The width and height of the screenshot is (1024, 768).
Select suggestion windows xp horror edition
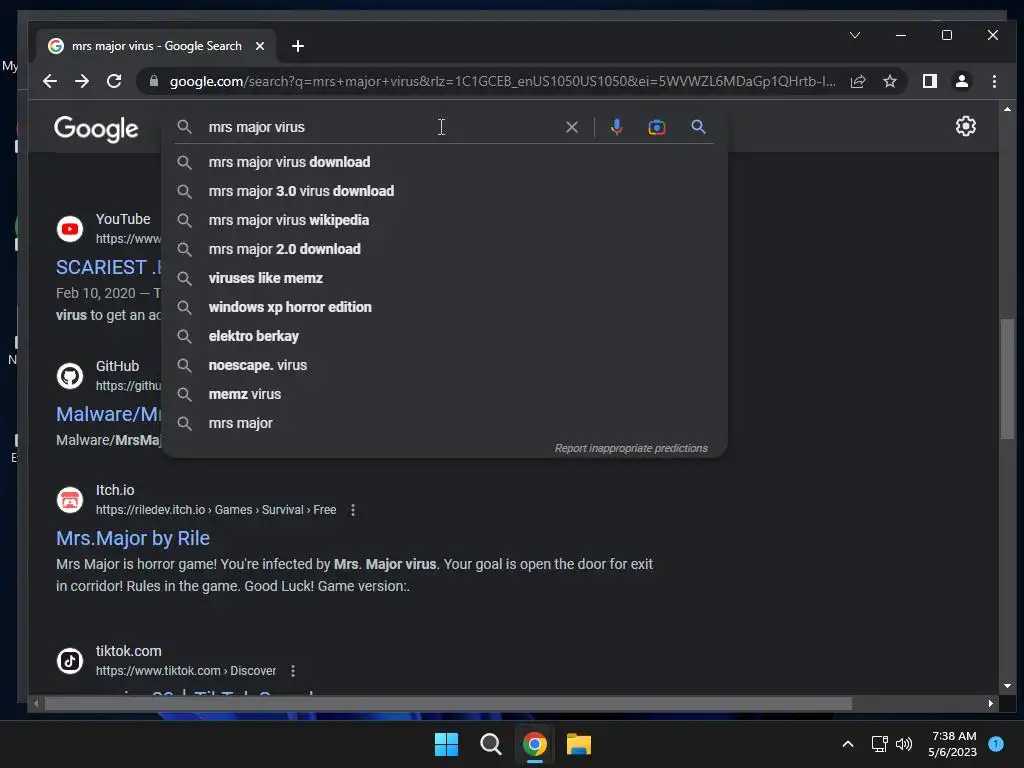[444, 307]
